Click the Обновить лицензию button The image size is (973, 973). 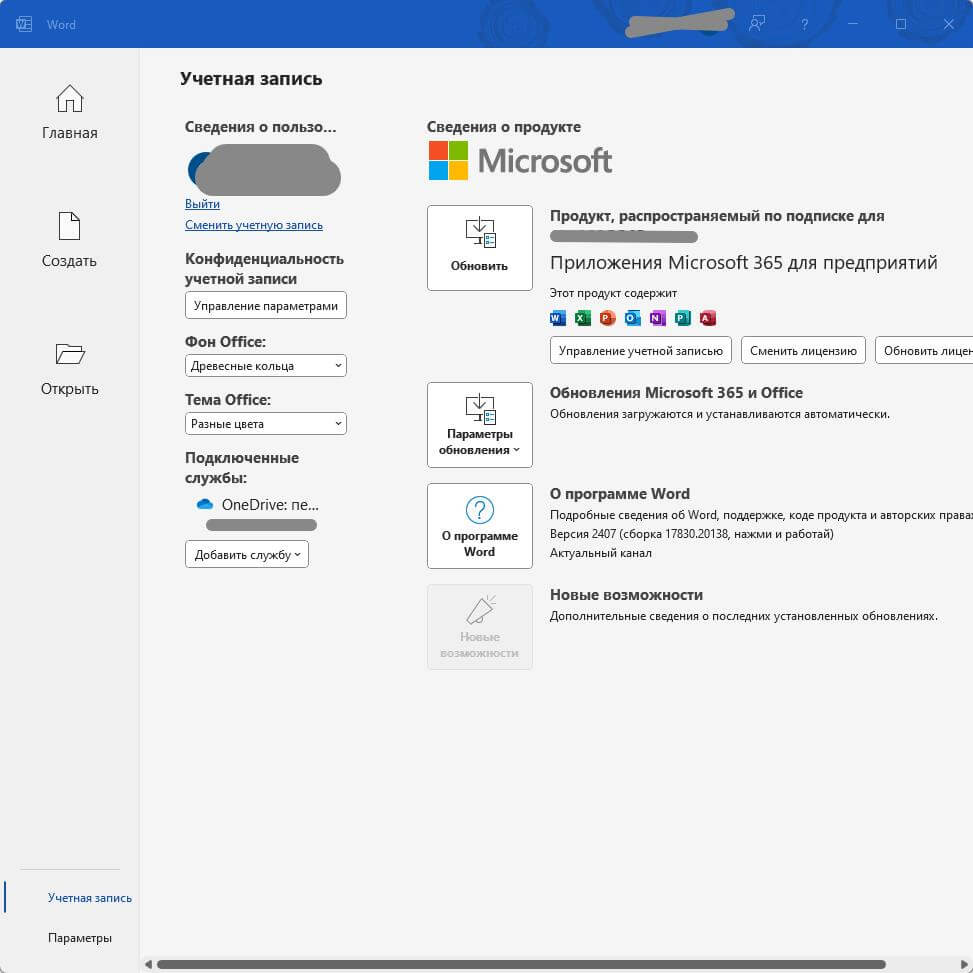(x=925, y=351)
